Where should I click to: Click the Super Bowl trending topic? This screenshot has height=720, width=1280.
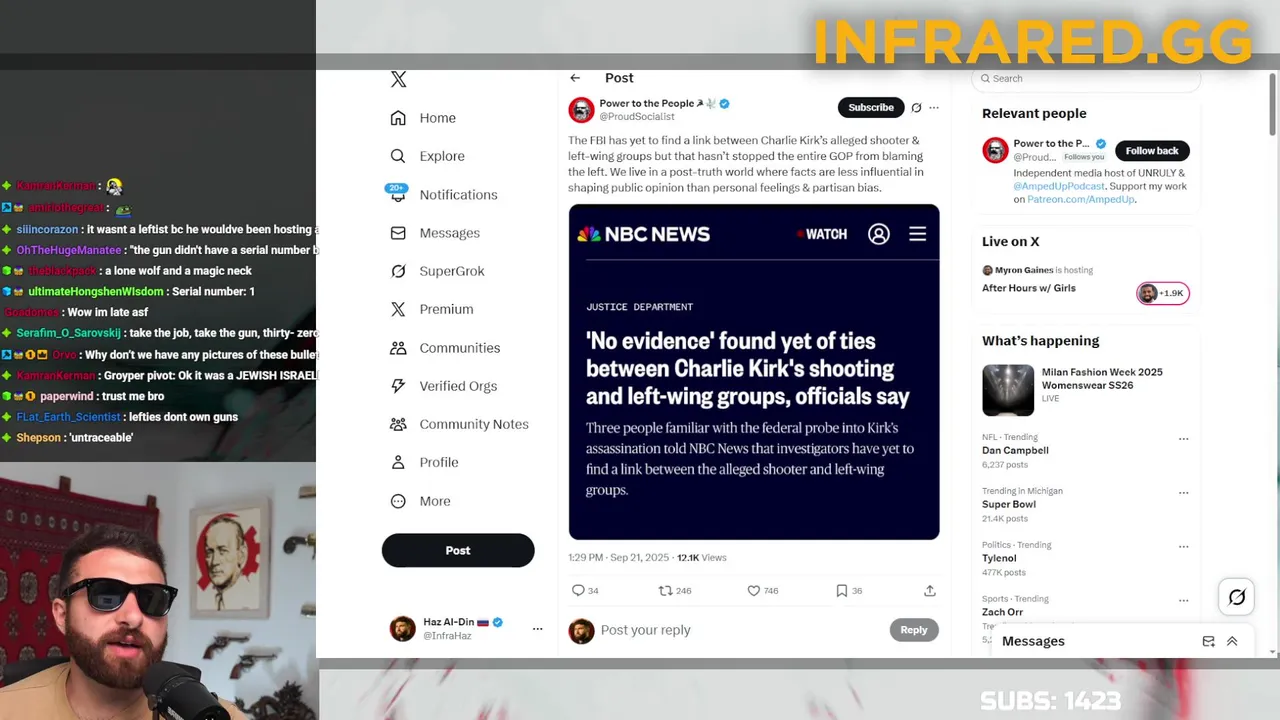point(1009,505)
